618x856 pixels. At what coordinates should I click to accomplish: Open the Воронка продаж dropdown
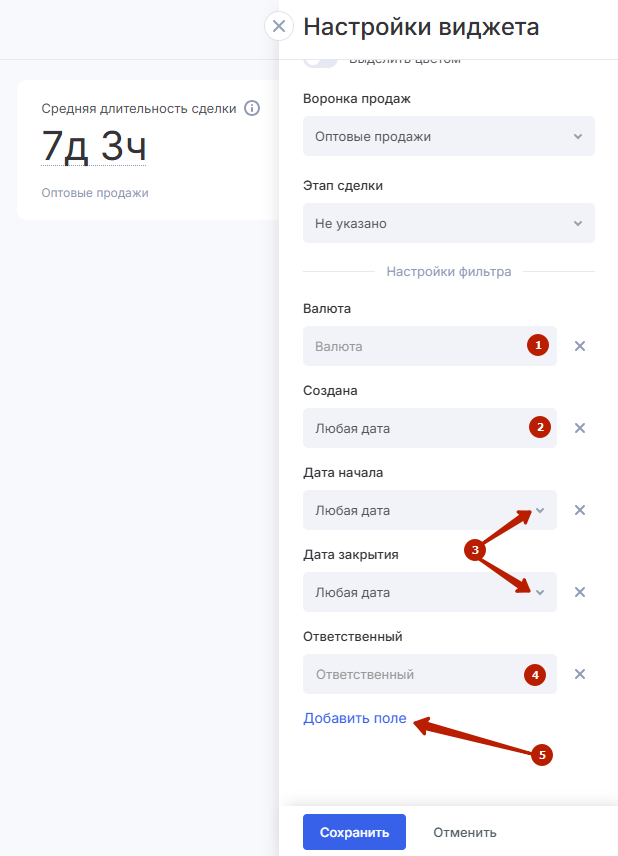click(449, 136)
